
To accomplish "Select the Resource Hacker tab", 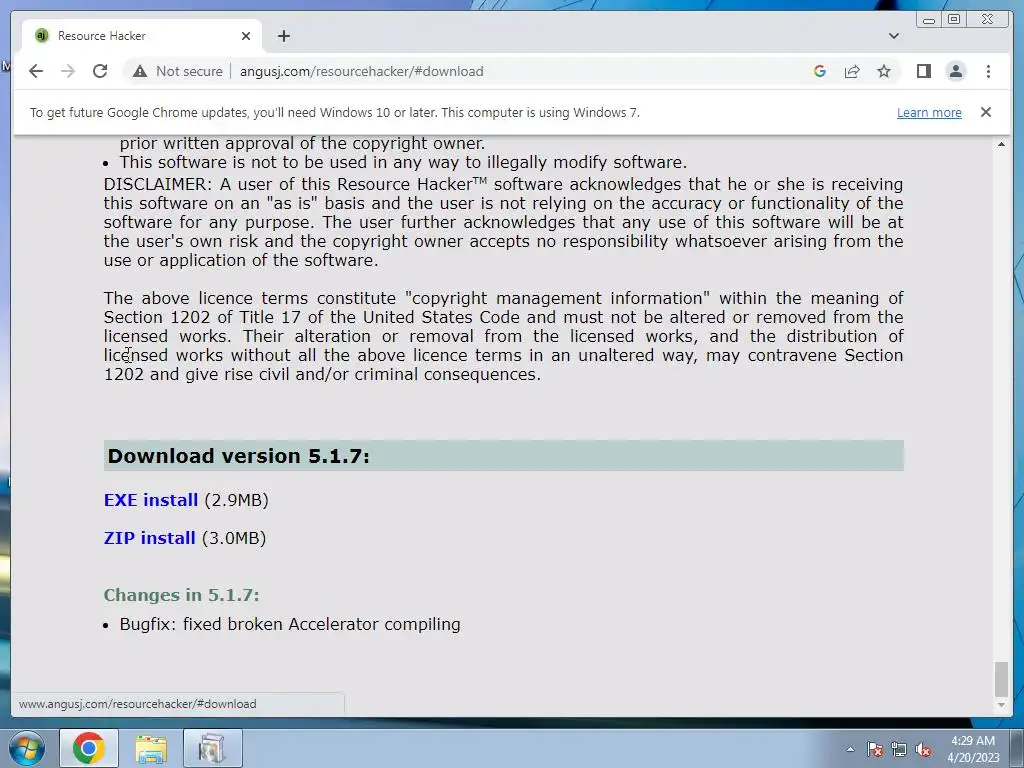I will coord(142,36).
